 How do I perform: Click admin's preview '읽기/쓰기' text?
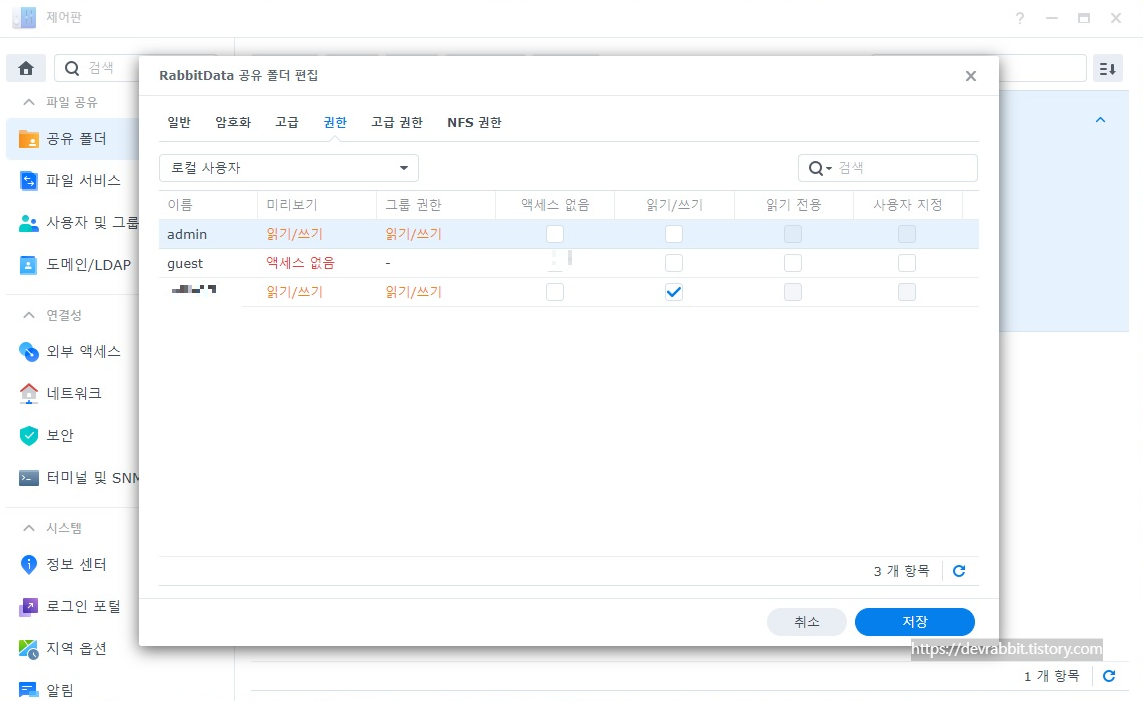click(294, 234)
